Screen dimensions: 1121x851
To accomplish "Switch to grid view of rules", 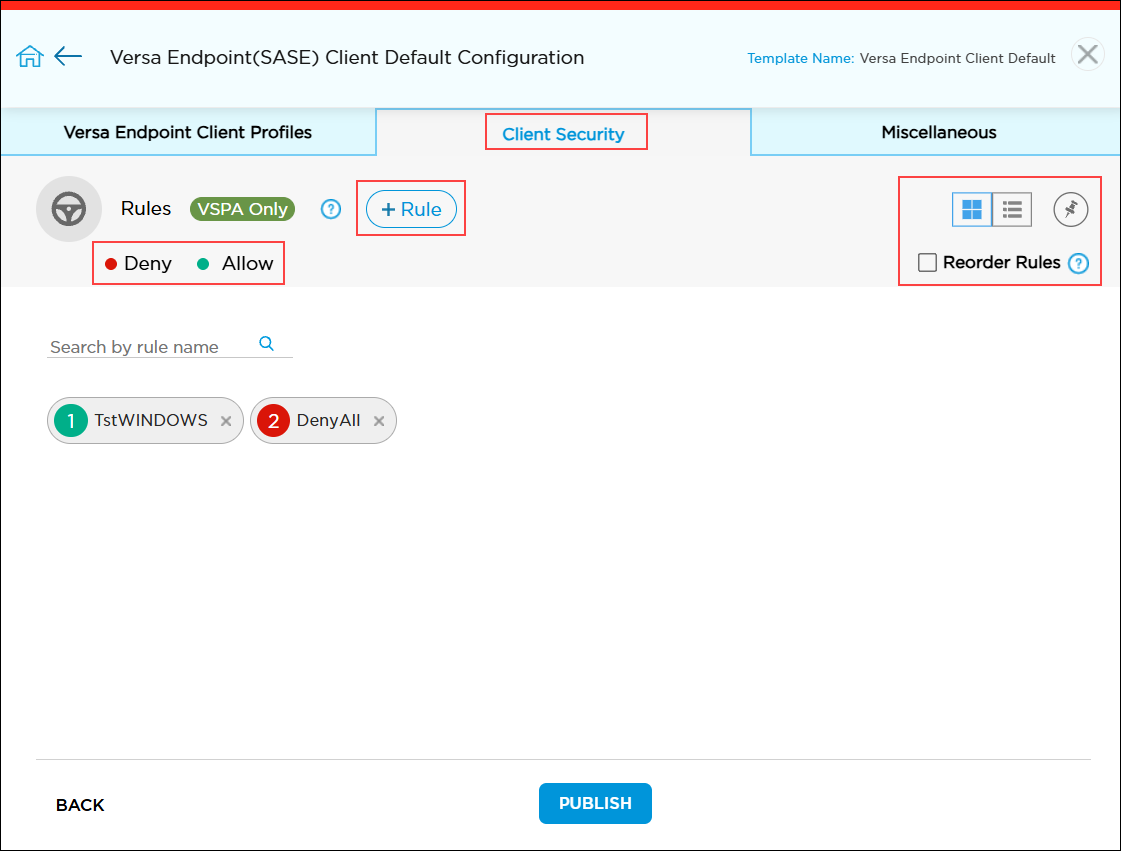I will coord(971,210).
